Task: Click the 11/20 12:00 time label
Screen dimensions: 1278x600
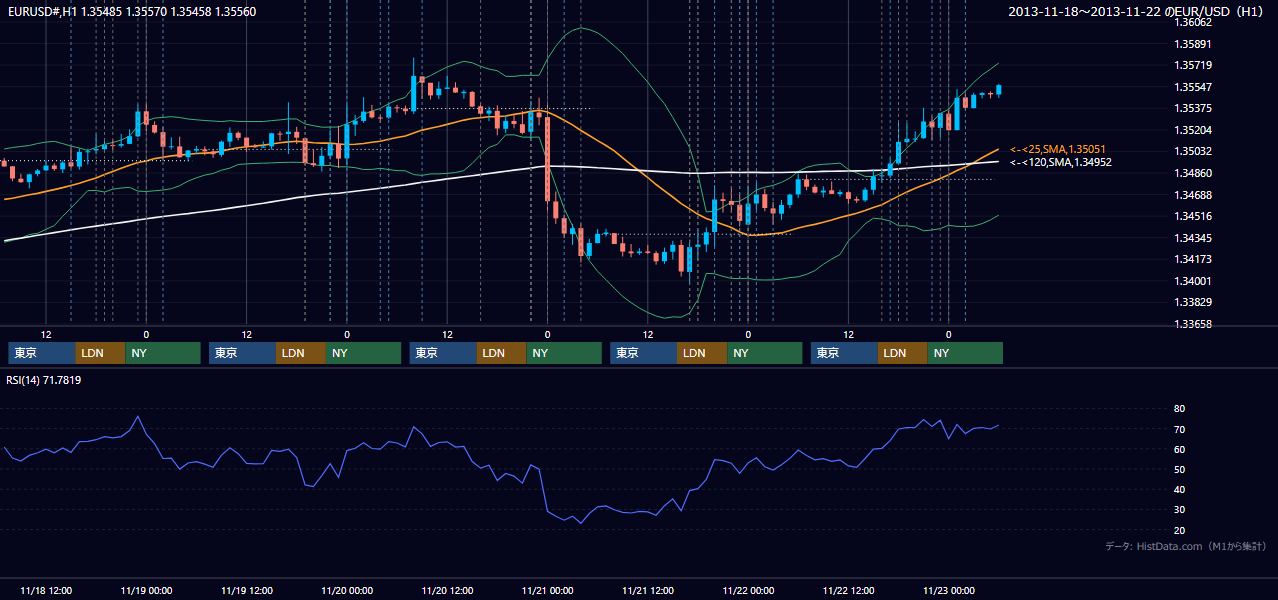Action: coord(447,590)
